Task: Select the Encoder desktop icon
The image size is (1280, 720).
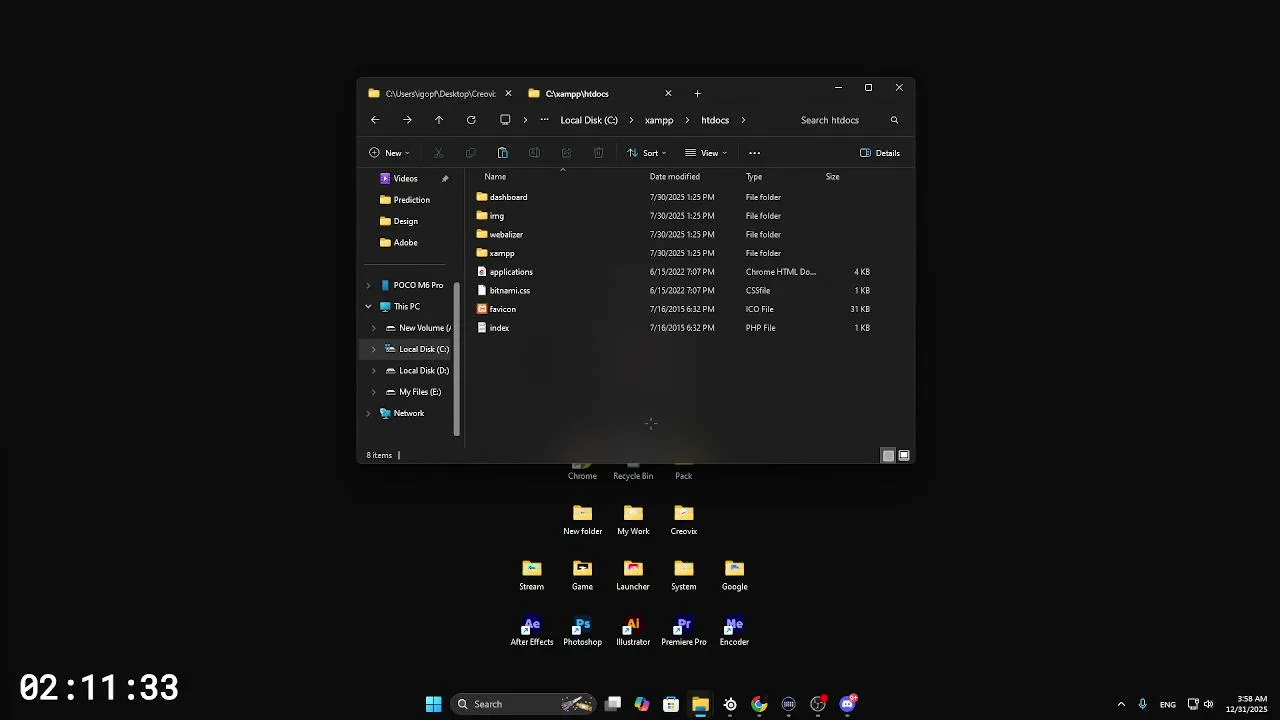Action: point(734,631)
